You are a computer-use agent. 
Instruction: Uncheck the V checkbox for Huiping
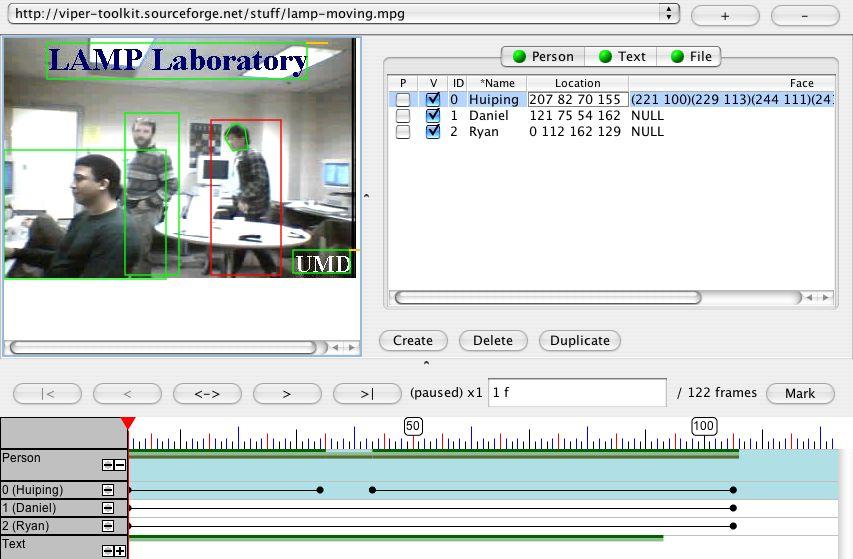[x=433, y=100]
